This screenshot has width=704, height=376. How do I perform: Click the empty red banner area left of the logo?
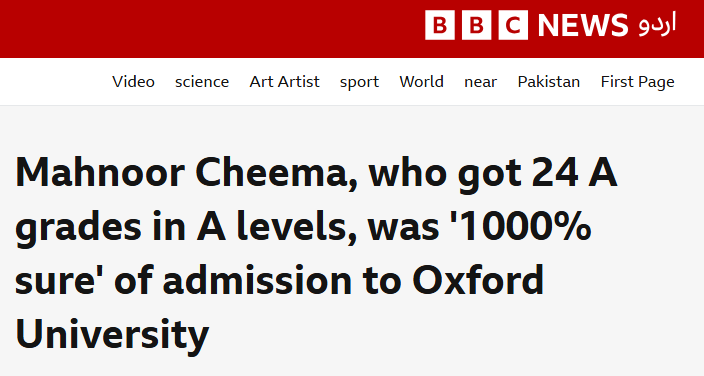[x=211, y=29]
